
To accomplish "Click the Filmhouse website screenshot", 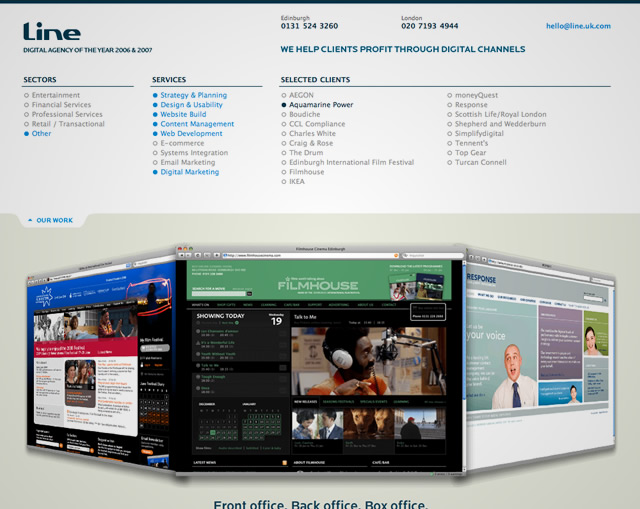I will pos(320,360).
